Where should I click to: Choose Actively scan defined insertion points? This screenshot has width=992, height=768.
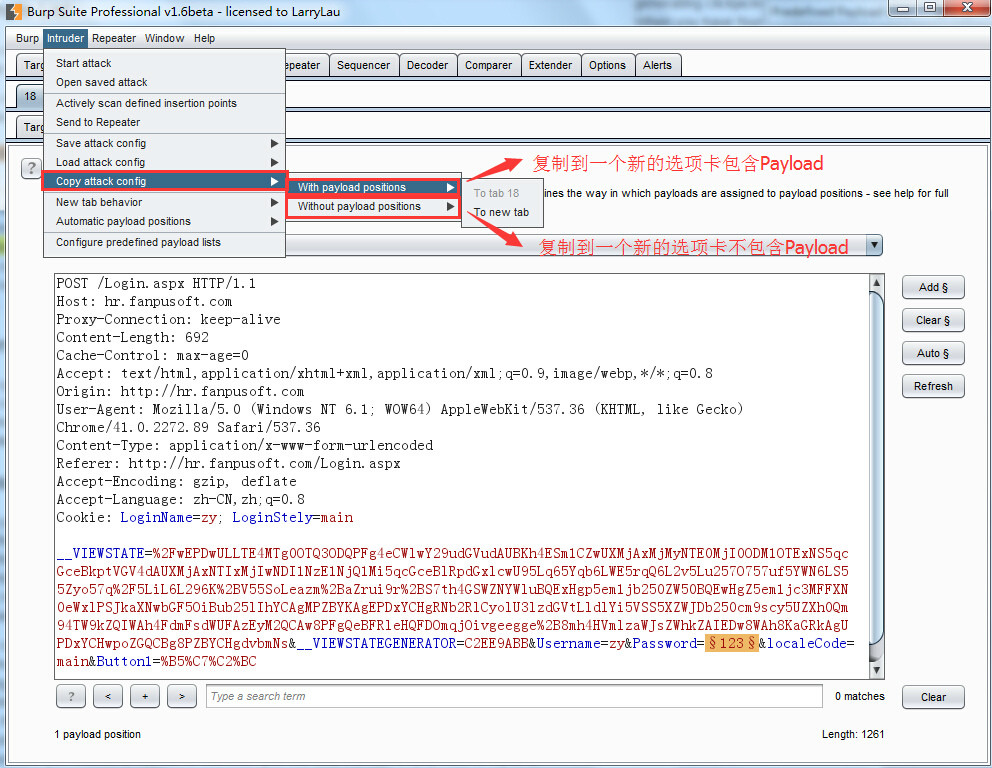point(164,103)
